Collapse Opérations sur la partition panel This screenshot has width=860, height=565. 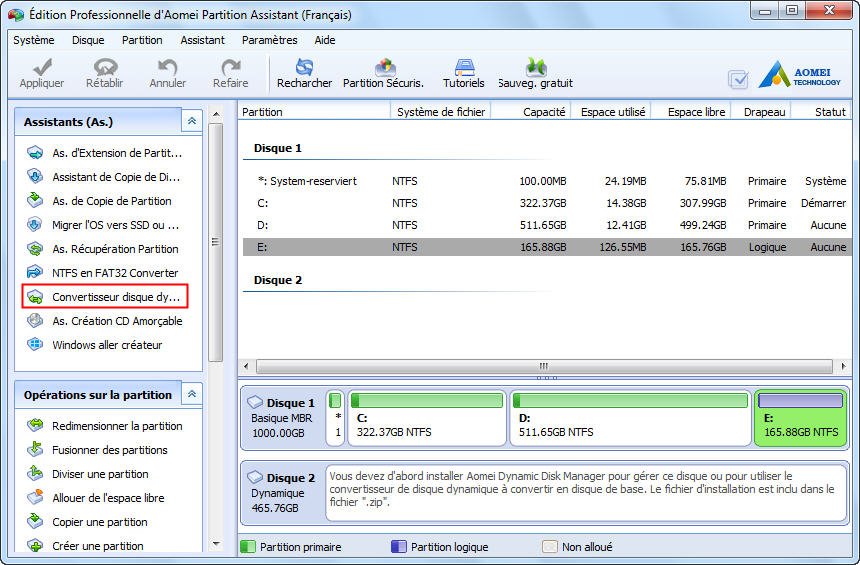click(x=191, y=395)
